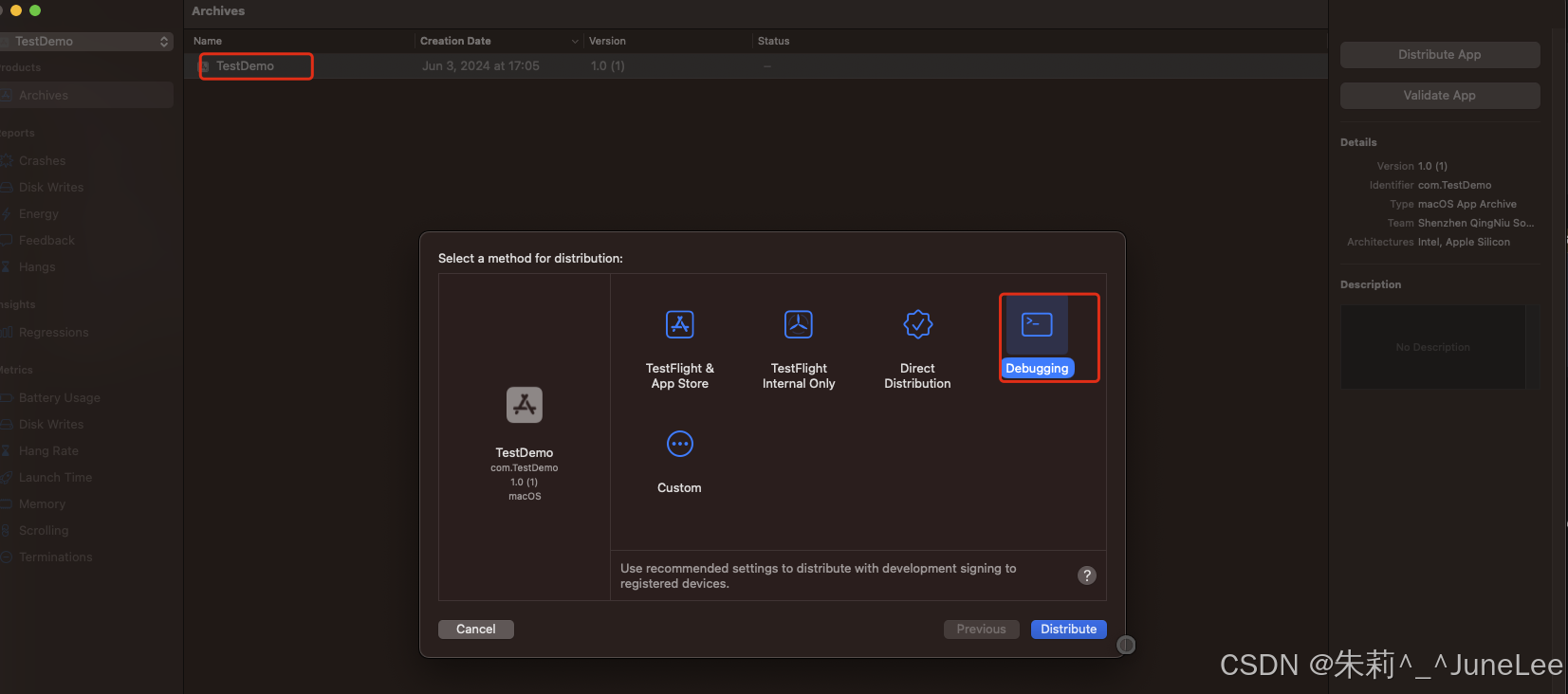Select Archives in sidebar

coord(85,96)
